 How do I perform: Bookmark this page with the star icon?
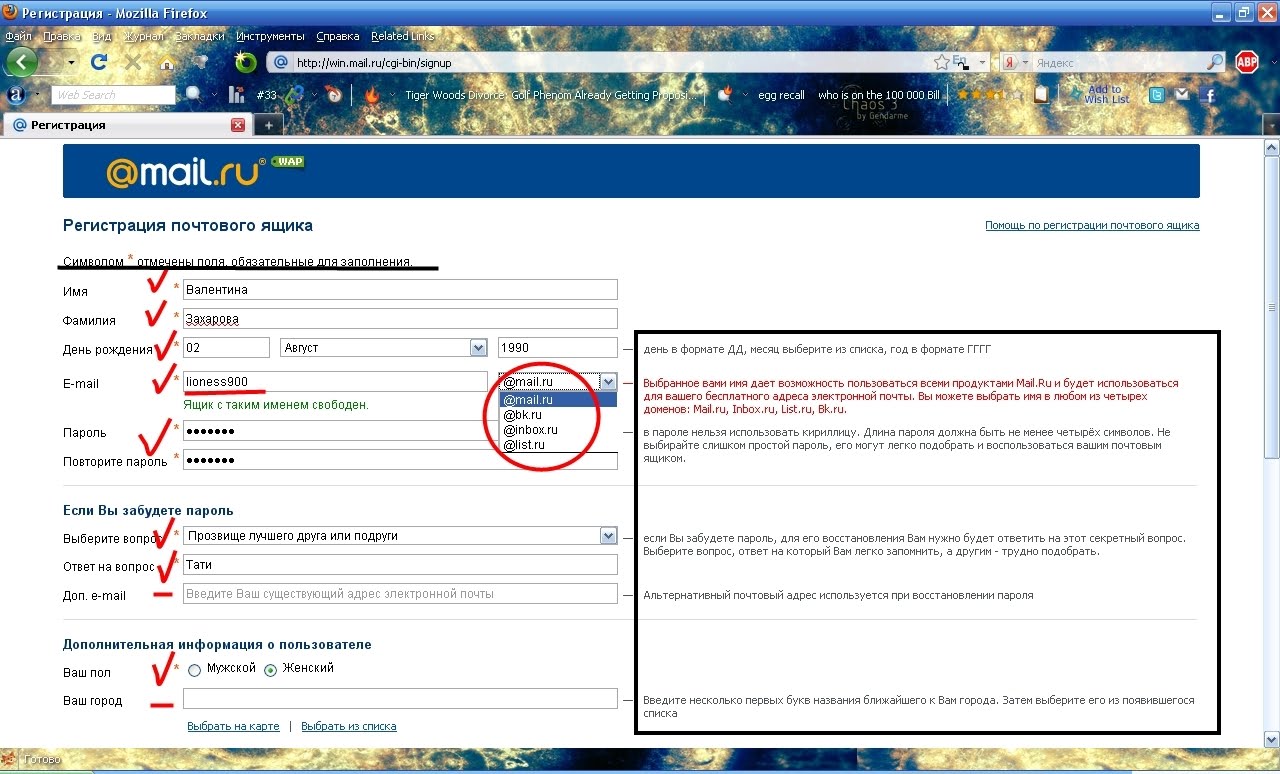point(941,62)
